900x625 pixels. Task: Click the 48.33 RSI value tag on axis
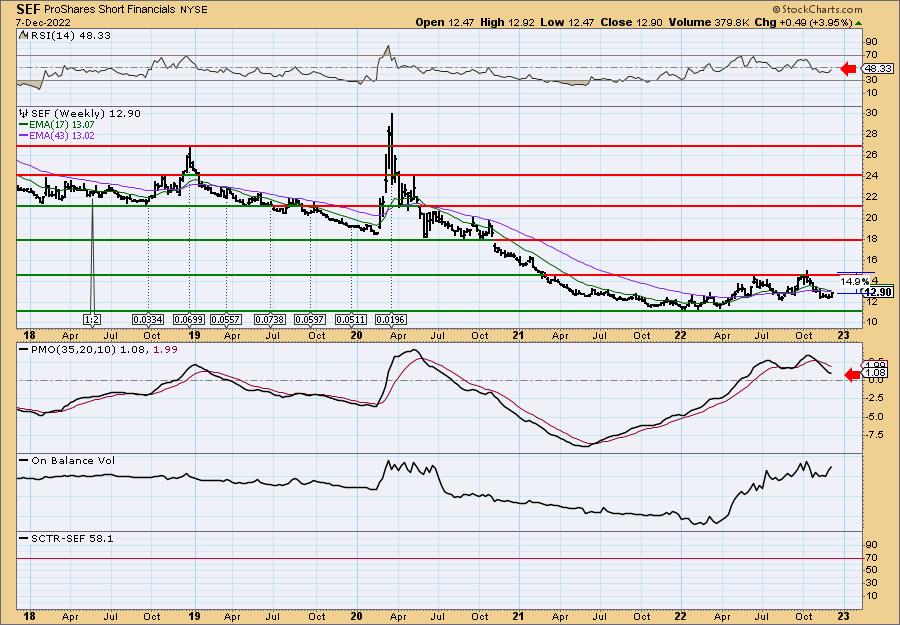878,69
